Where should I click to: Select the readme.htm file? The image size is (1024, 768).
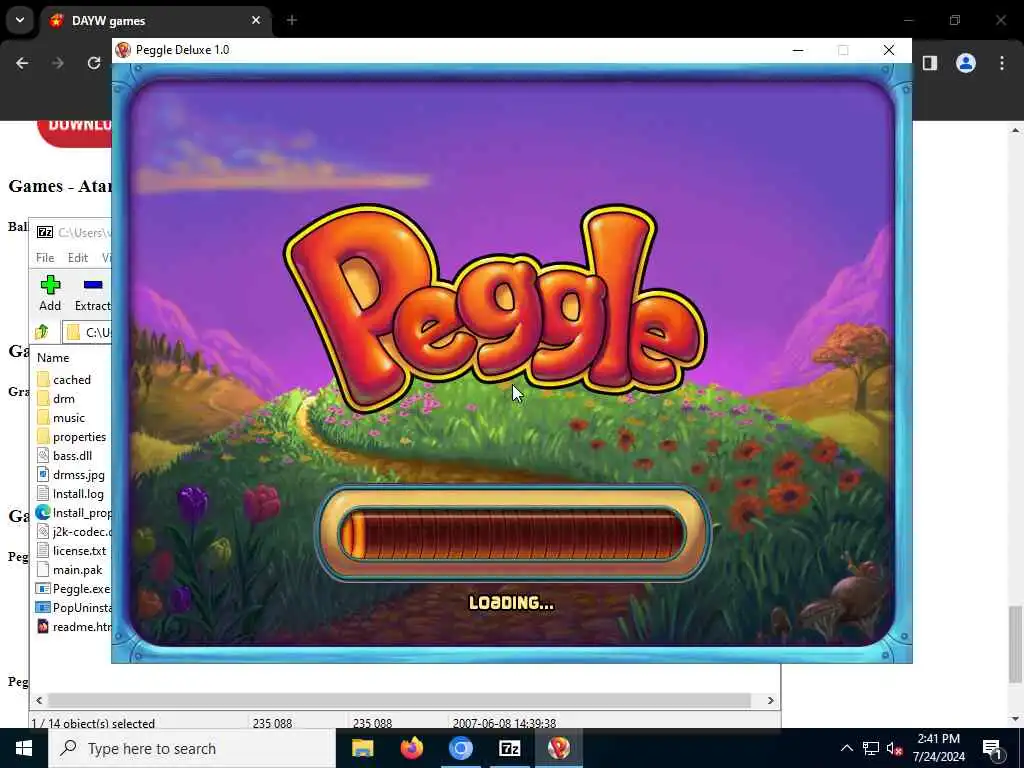[74, 626]
